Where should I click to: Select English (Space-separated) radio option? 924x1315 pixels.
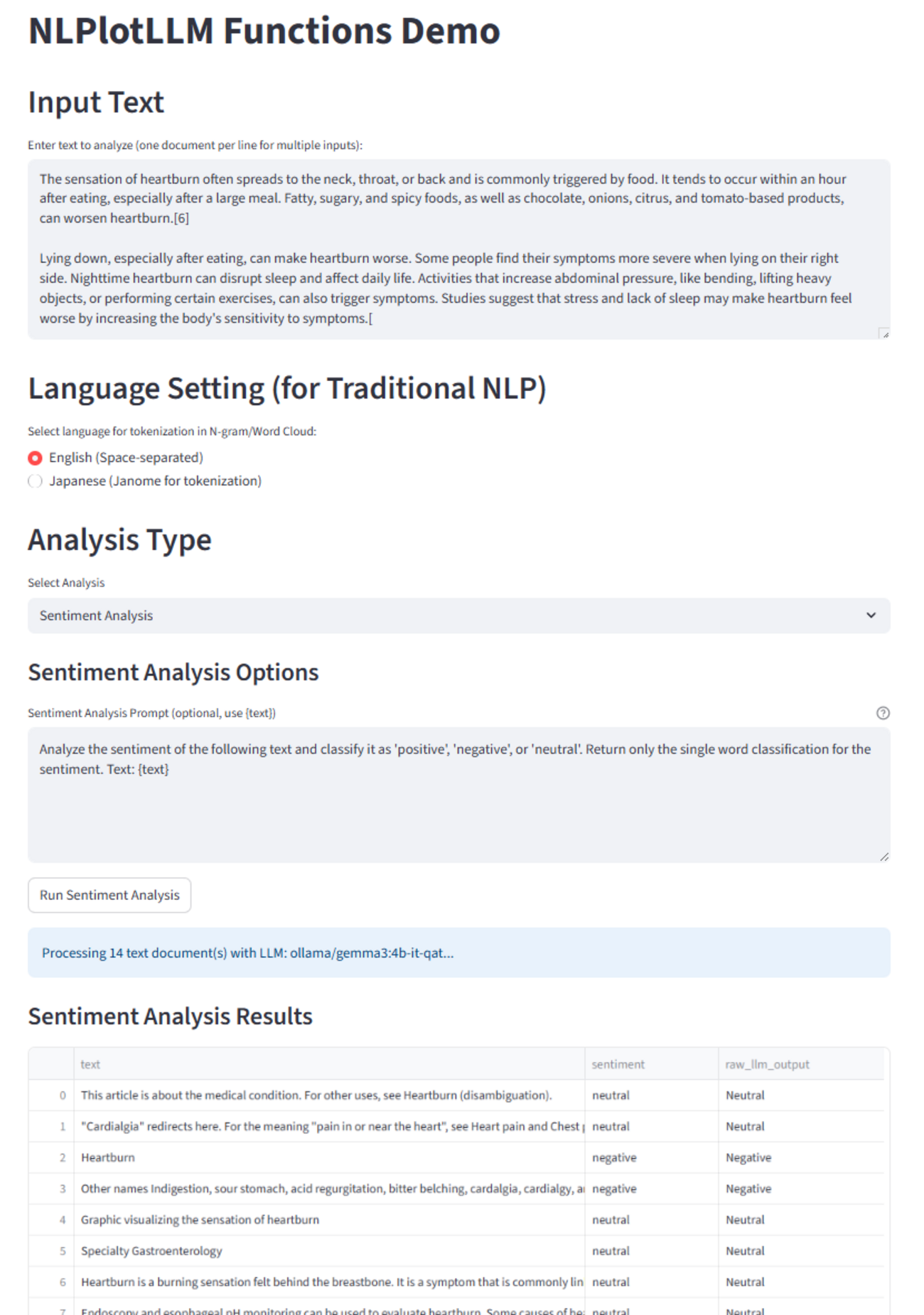tap(35, 458)
